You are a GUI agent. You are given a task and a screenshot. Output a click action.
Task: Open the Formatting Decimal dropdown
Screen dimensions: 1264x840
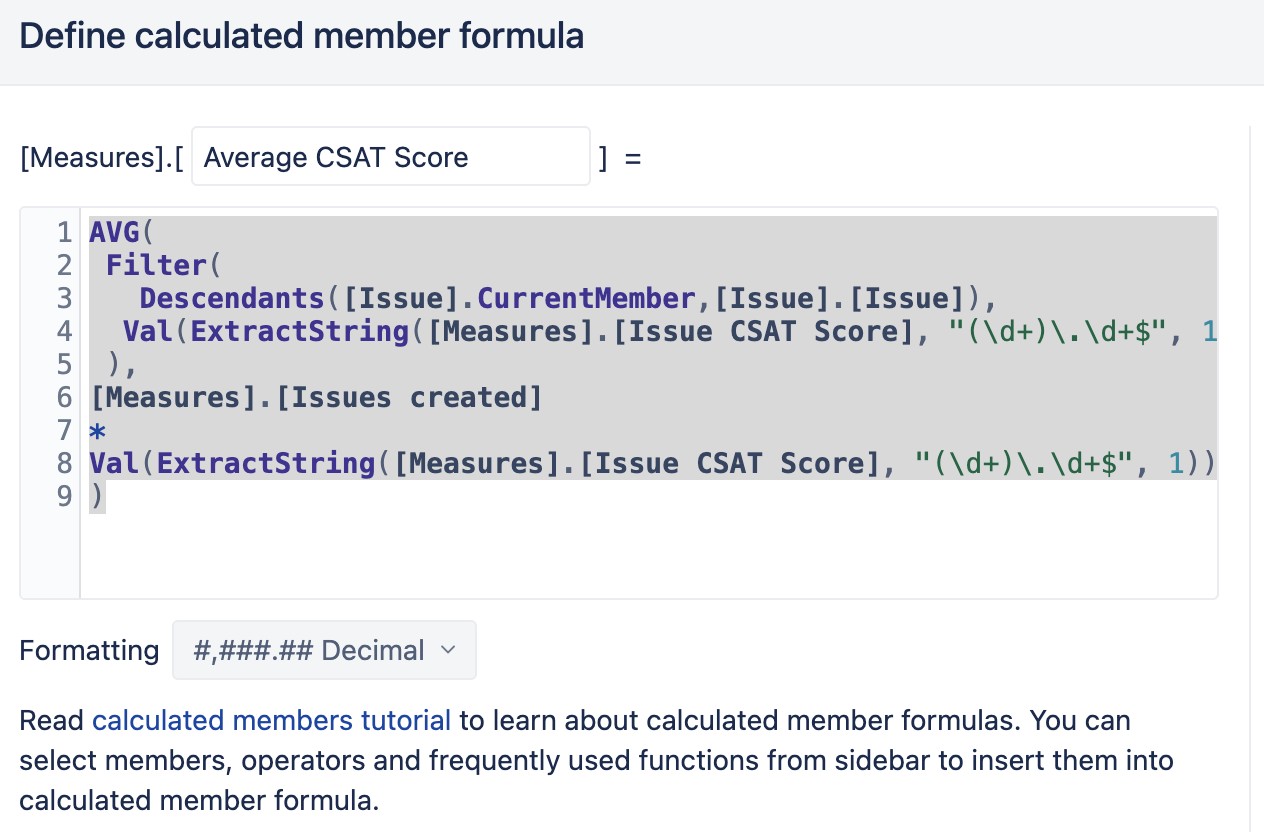click(324, 650)
